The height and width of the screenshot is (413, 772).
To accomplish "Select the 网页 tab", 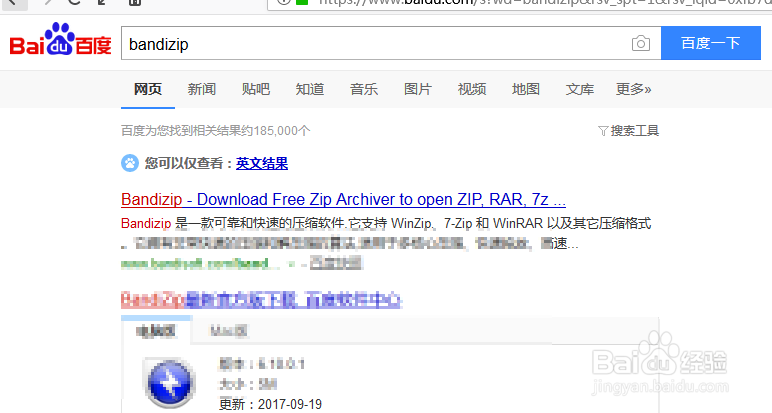I will click(x=148, y=89).
